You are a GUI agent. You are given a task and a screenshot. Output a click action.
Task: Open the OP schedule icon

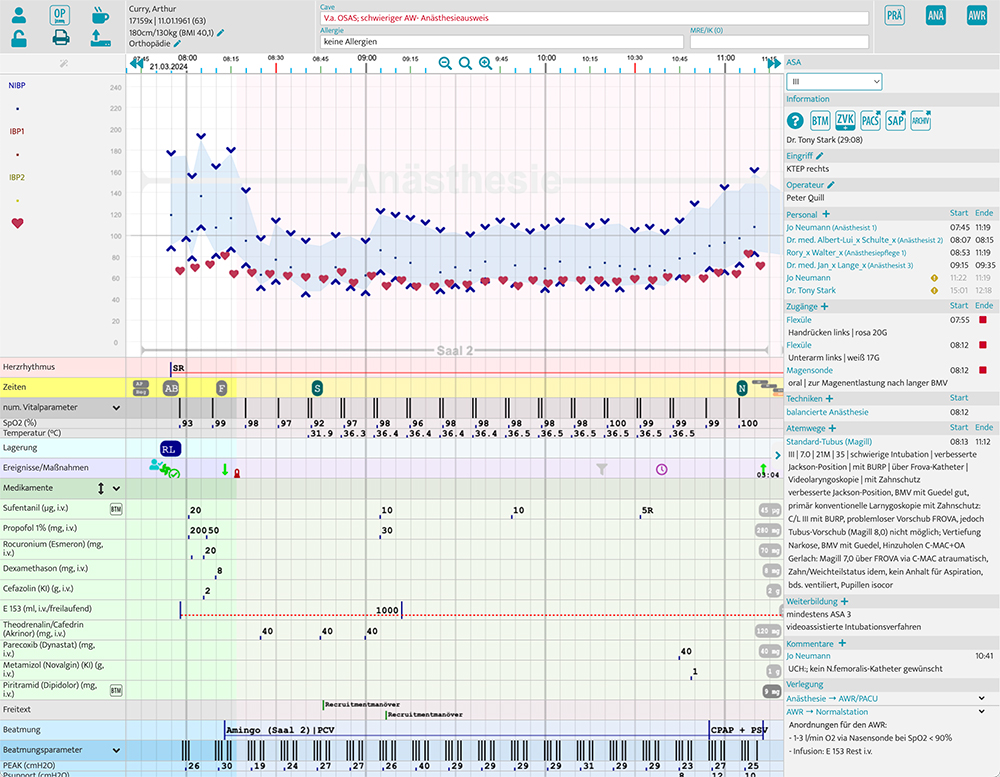coord(60,15)
